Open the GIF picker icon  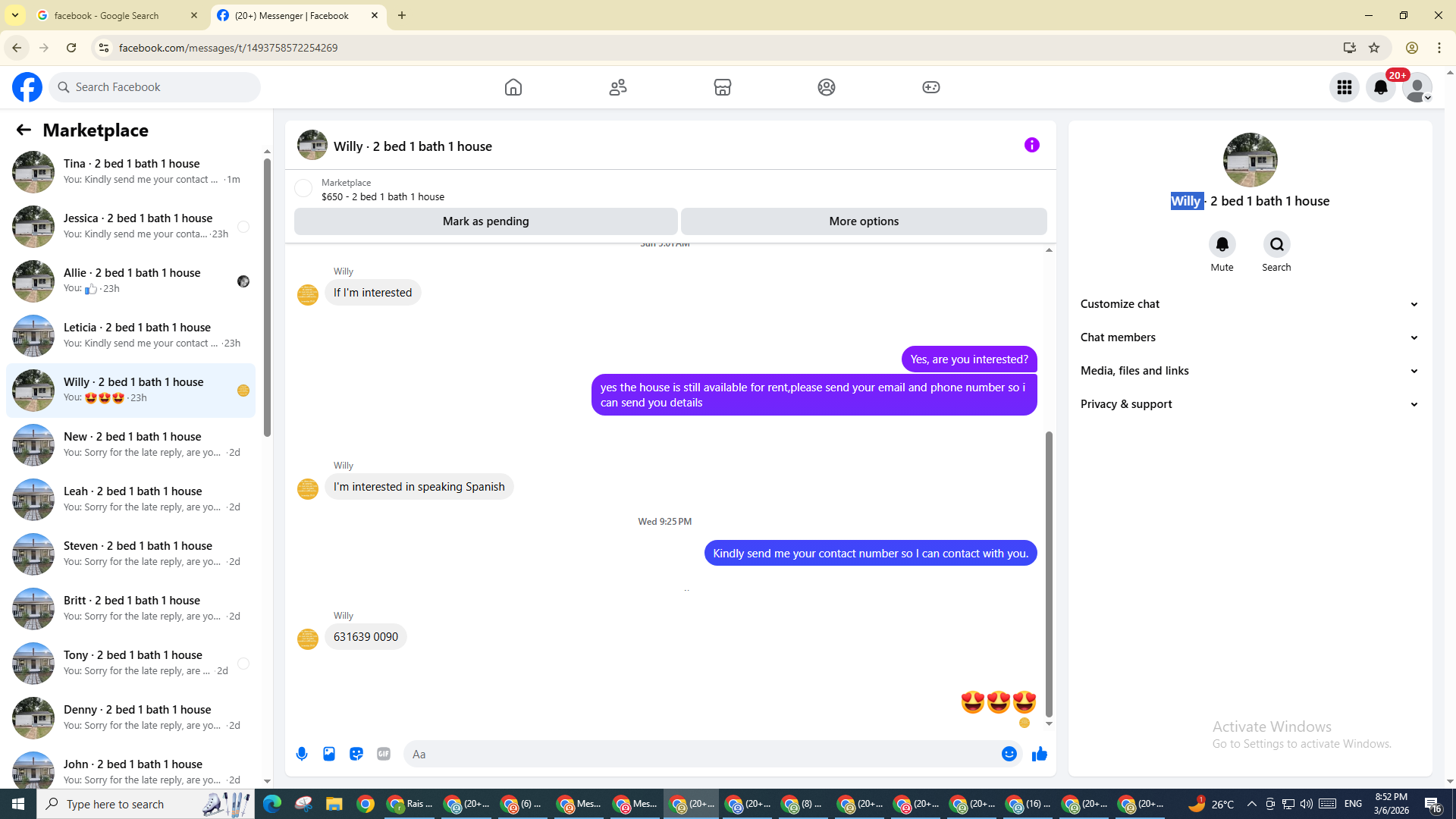pyautogui.click(x=384, y=754)
